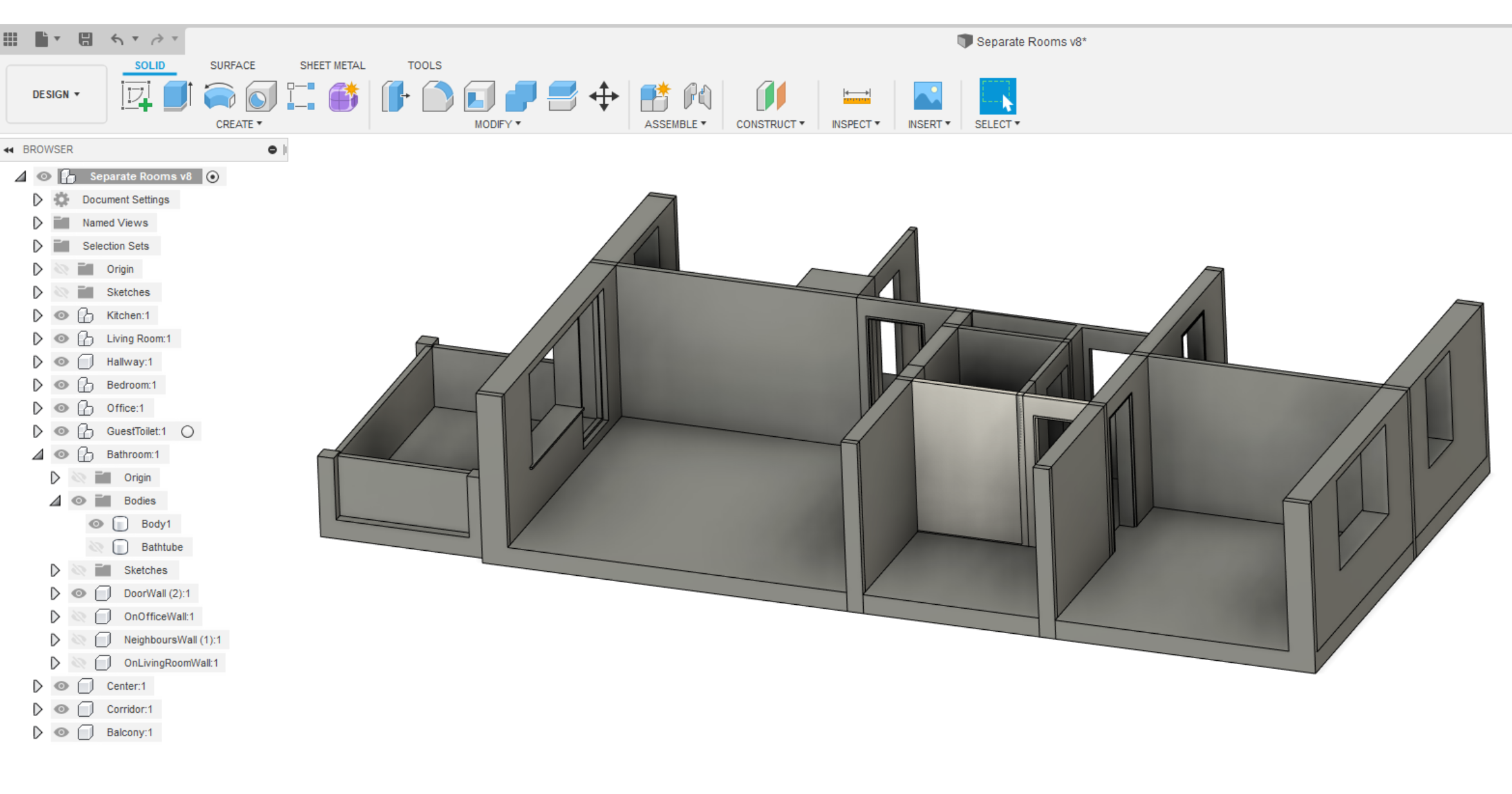
Task: Select the Corridor:1 tree item
Action: tap(129, 709)
